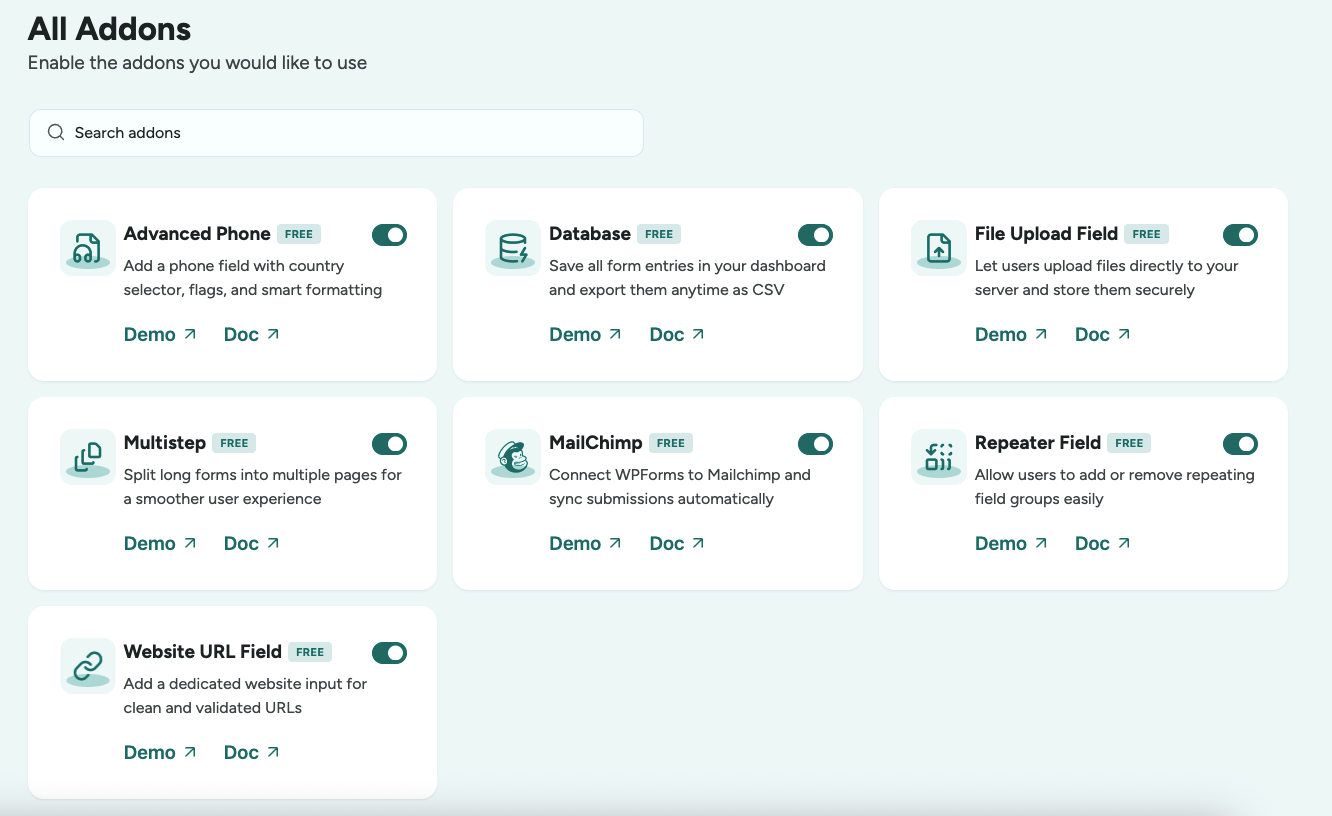Click the Advanced Phone addon icon
This screenshot has height=816, width=1332.
coord(88,248)
